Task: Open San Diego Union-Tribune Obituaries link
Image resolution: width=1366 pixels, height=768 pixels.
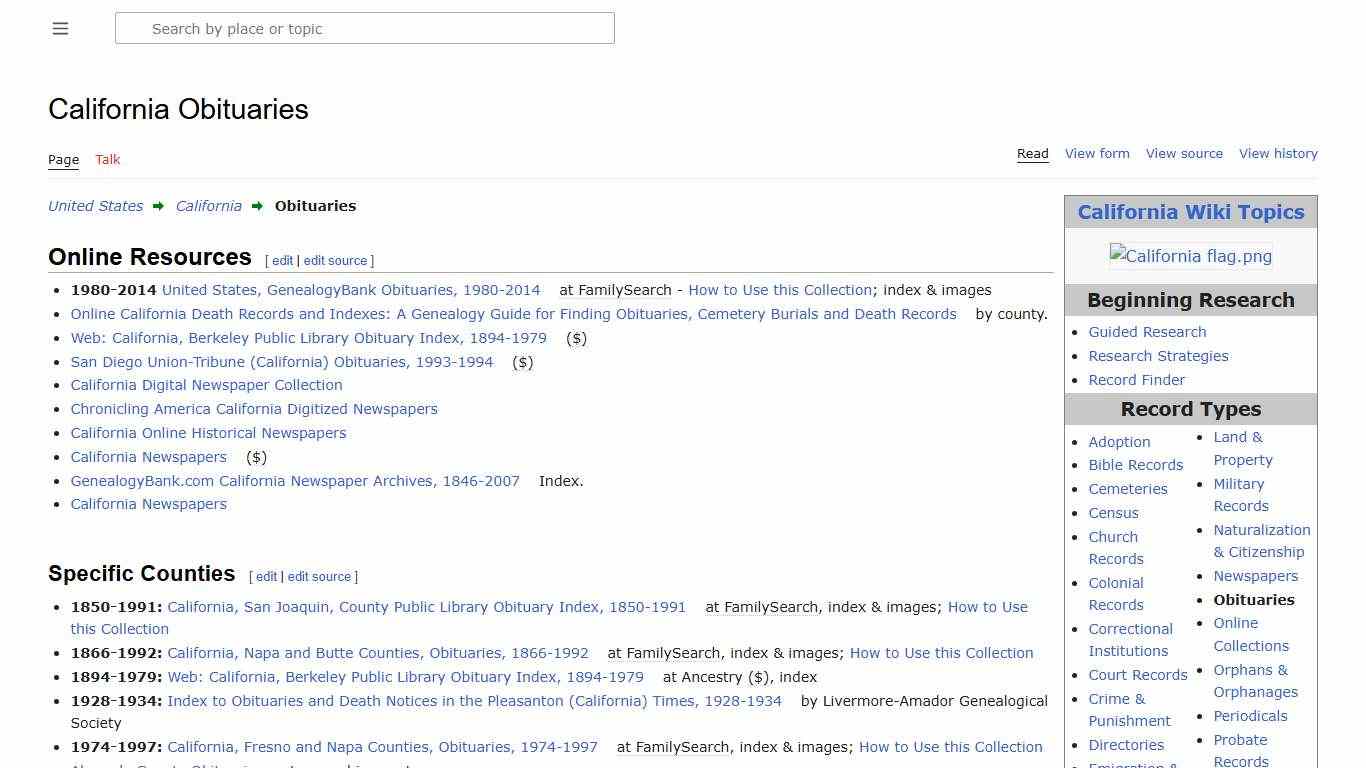Action: (x=282, y=362)
